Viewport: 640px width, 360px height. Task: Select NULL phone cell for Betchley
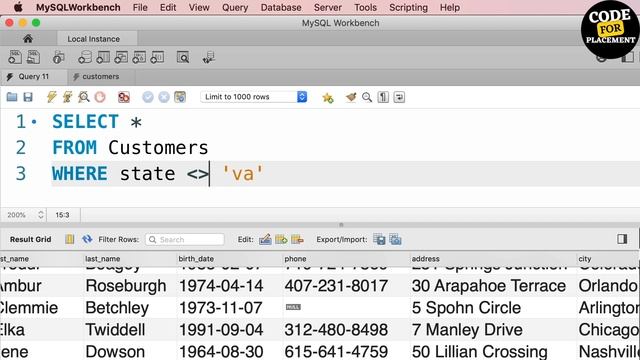(293, 307)
